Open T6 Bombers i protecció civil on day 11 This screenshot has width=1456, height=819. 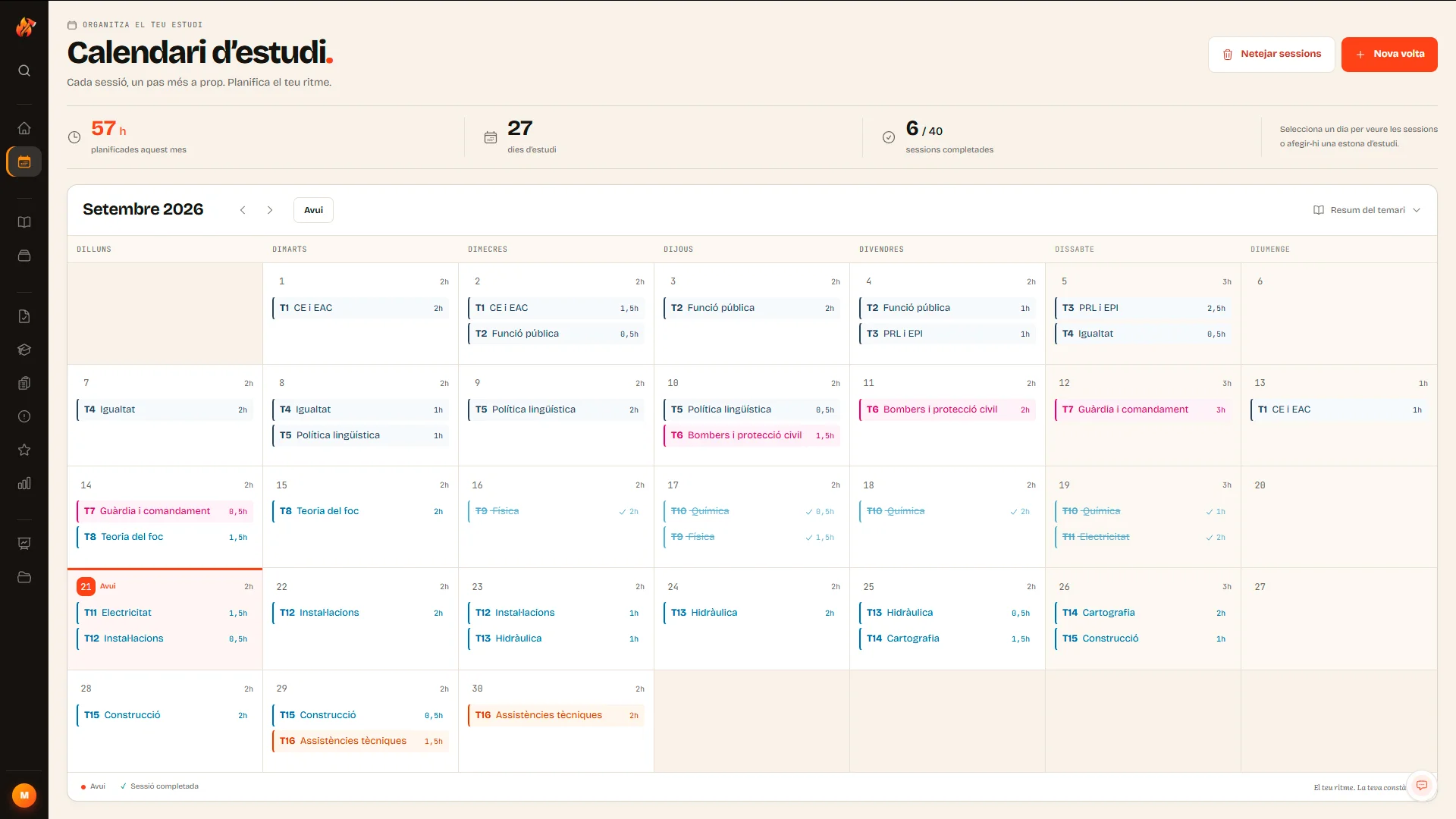(x=947, y=409)
